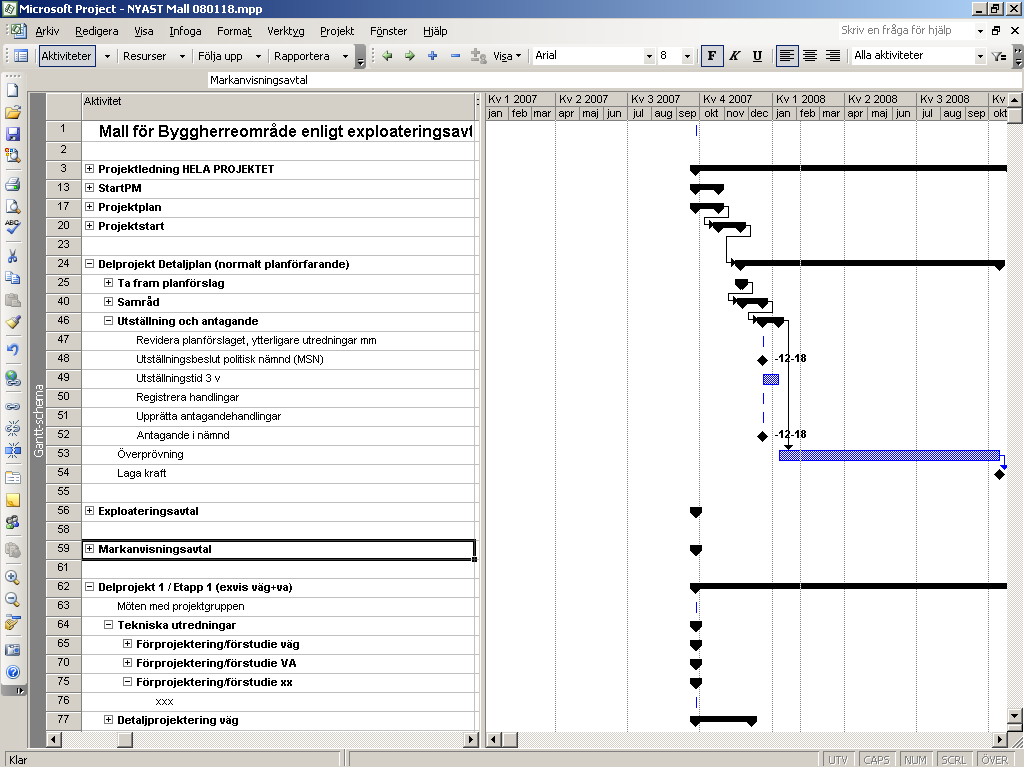Screen dimensions: 1024x768
Task: Toggle the Aktiviteter guide button
Action: pyautogui.click(x=67, y=56)
